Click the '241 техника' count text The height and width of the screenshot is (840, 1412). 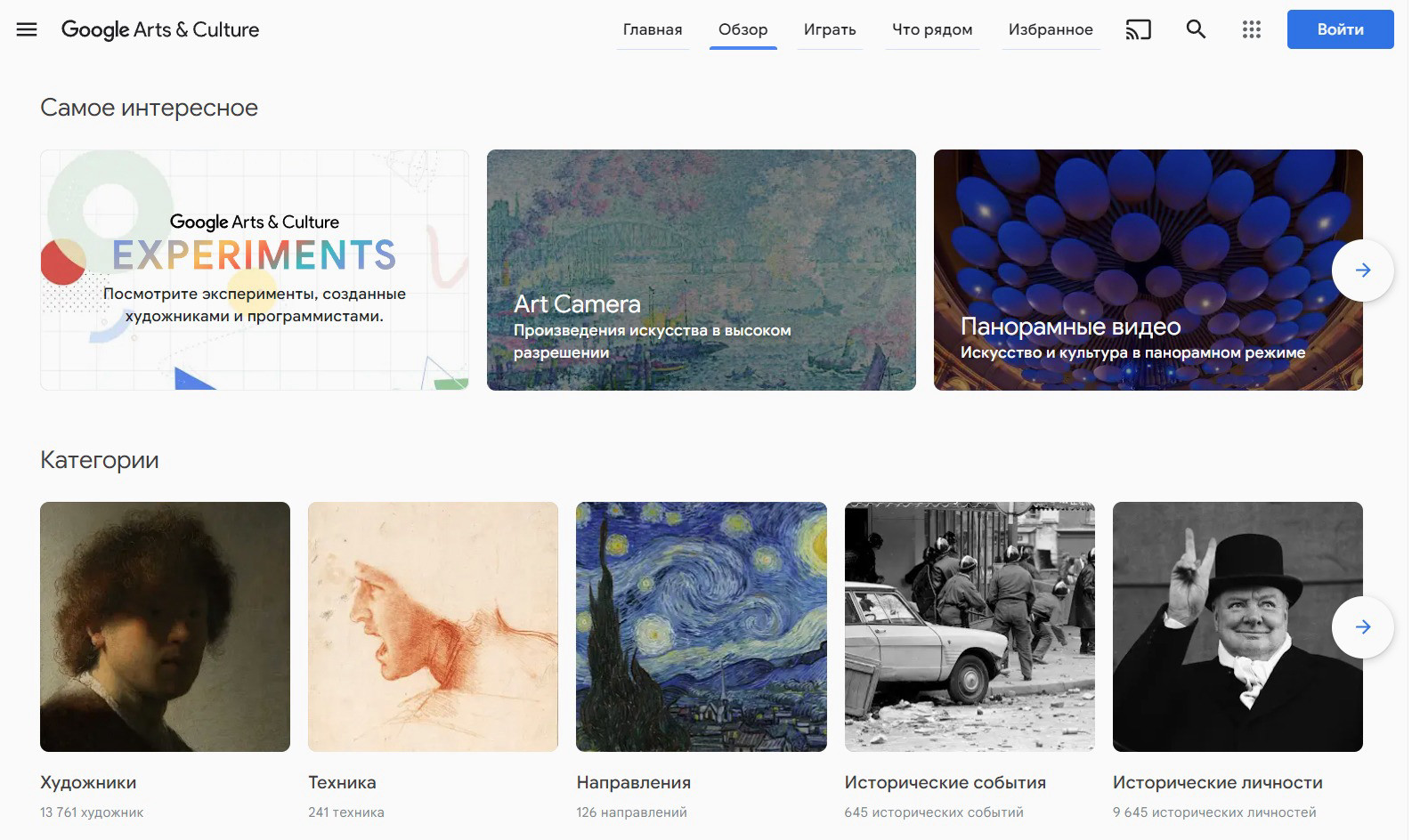pos(346,812)
